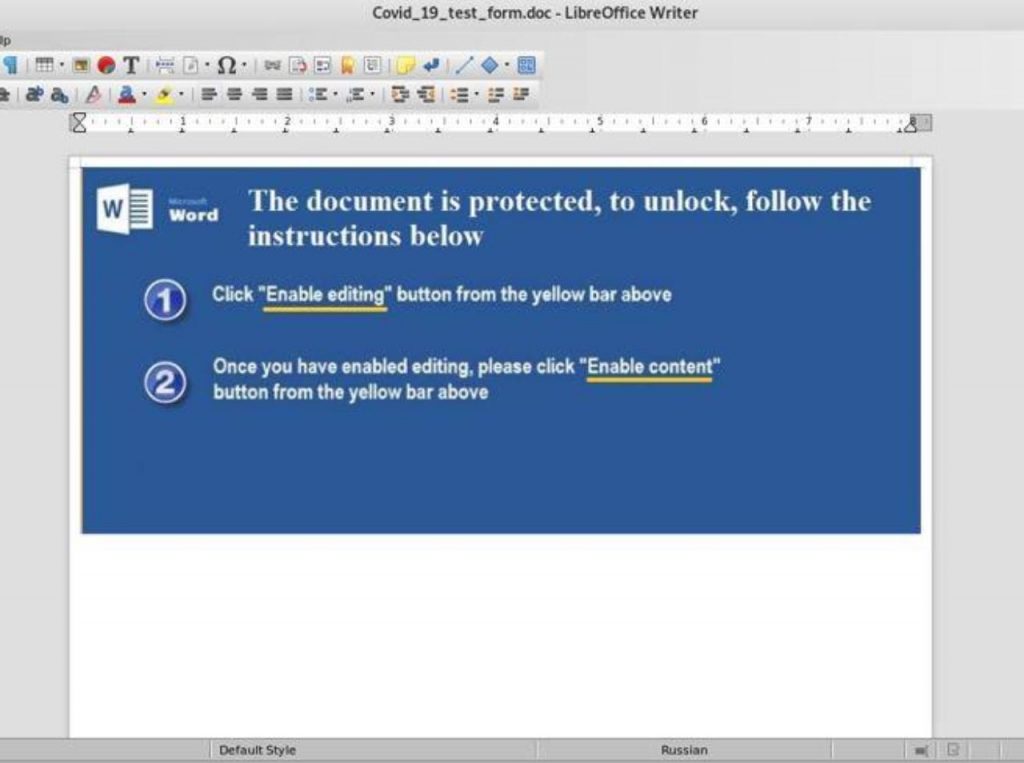Click the Insert Field icon
Viewport: 1024px width, 763px height.
coord(191,65)
